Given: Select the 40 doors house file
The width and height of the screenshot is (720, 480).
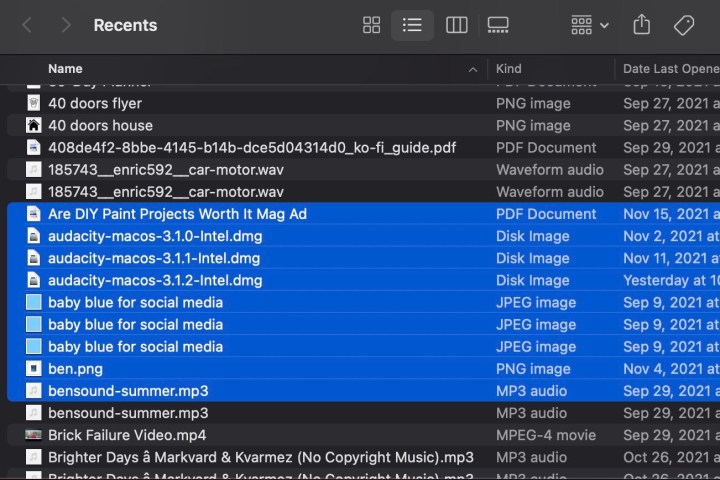Looking at the screenshot, I should click(100, 125).
